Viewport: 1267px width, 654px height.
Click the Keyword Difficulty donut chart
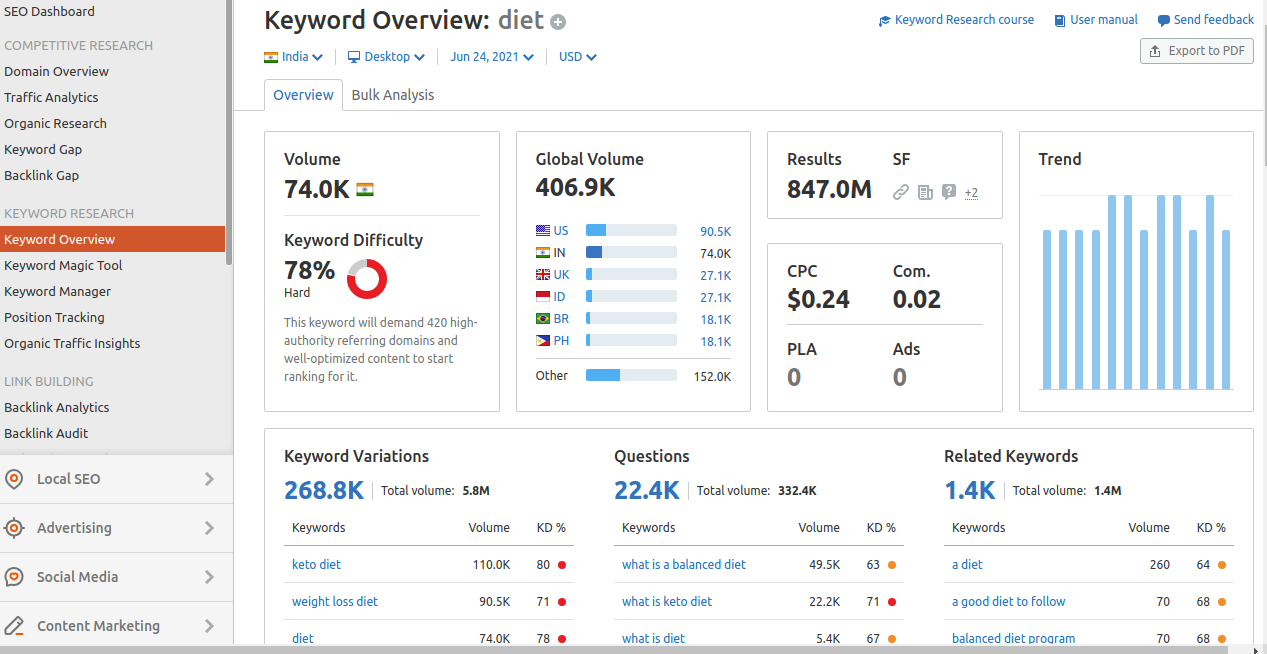click(x=367, y=279)
